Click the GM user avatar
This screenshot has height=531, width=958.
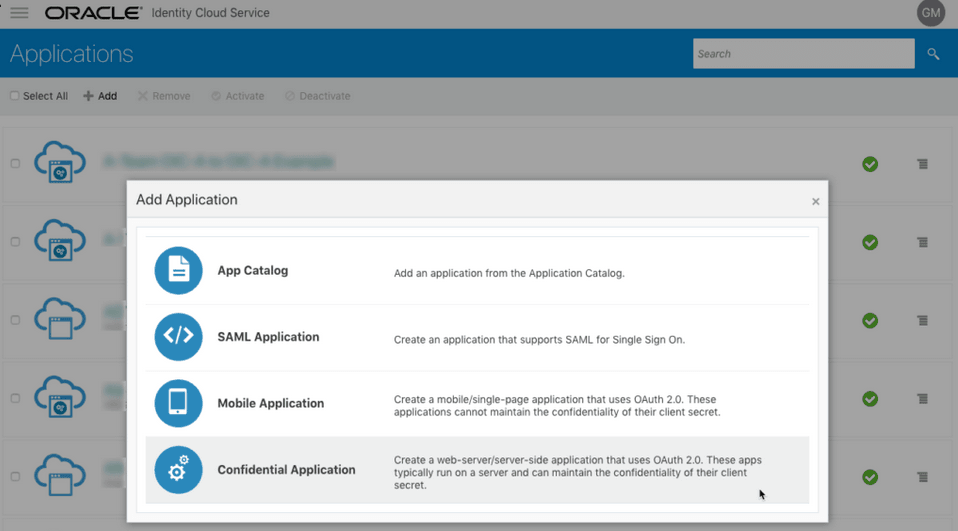coord(931,13)
